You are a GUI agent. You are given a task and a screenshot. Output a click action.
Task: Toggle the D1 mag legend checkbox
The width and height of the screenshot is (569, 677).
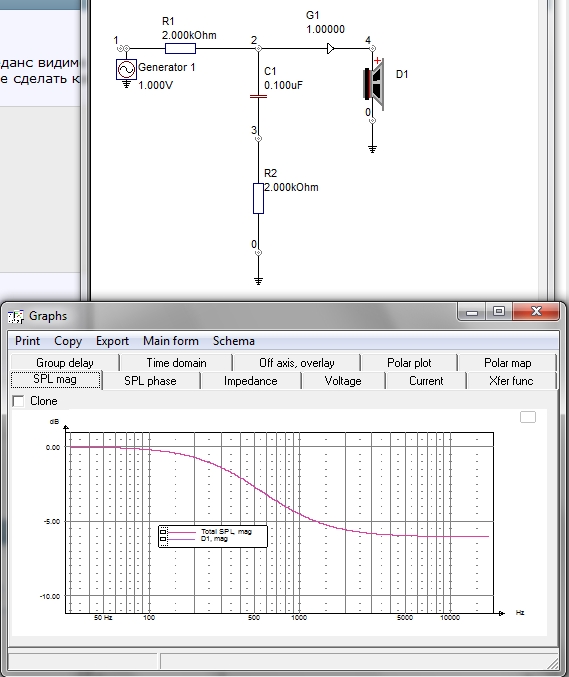[x=163, y=539]
